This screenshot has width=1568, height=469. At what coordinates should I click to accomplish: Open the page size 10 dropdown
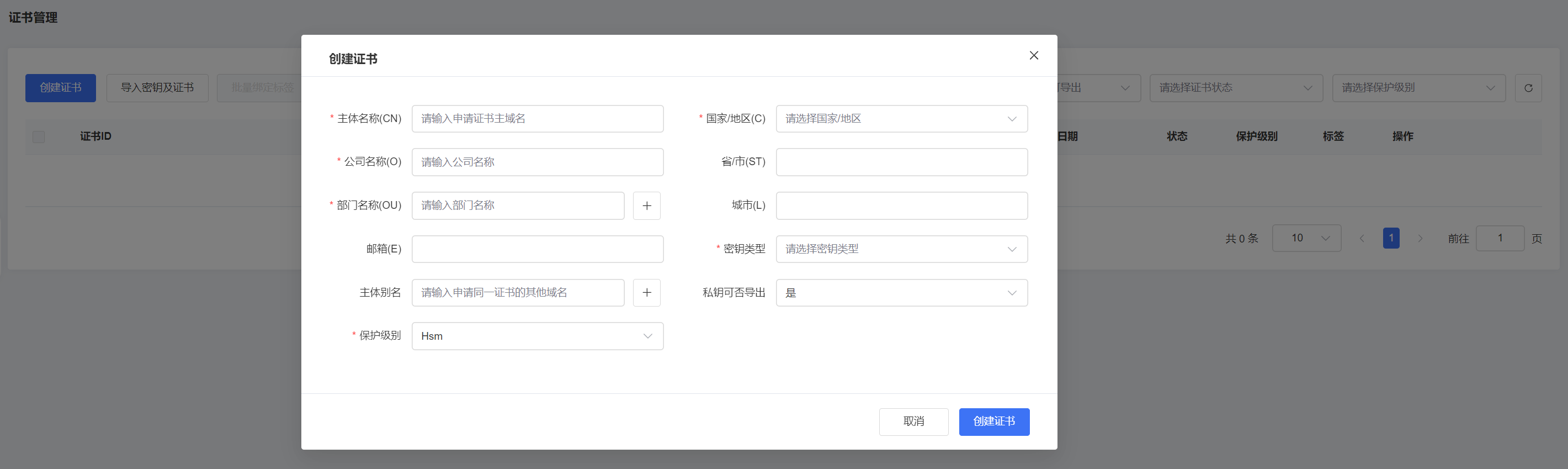point(1306,238)
